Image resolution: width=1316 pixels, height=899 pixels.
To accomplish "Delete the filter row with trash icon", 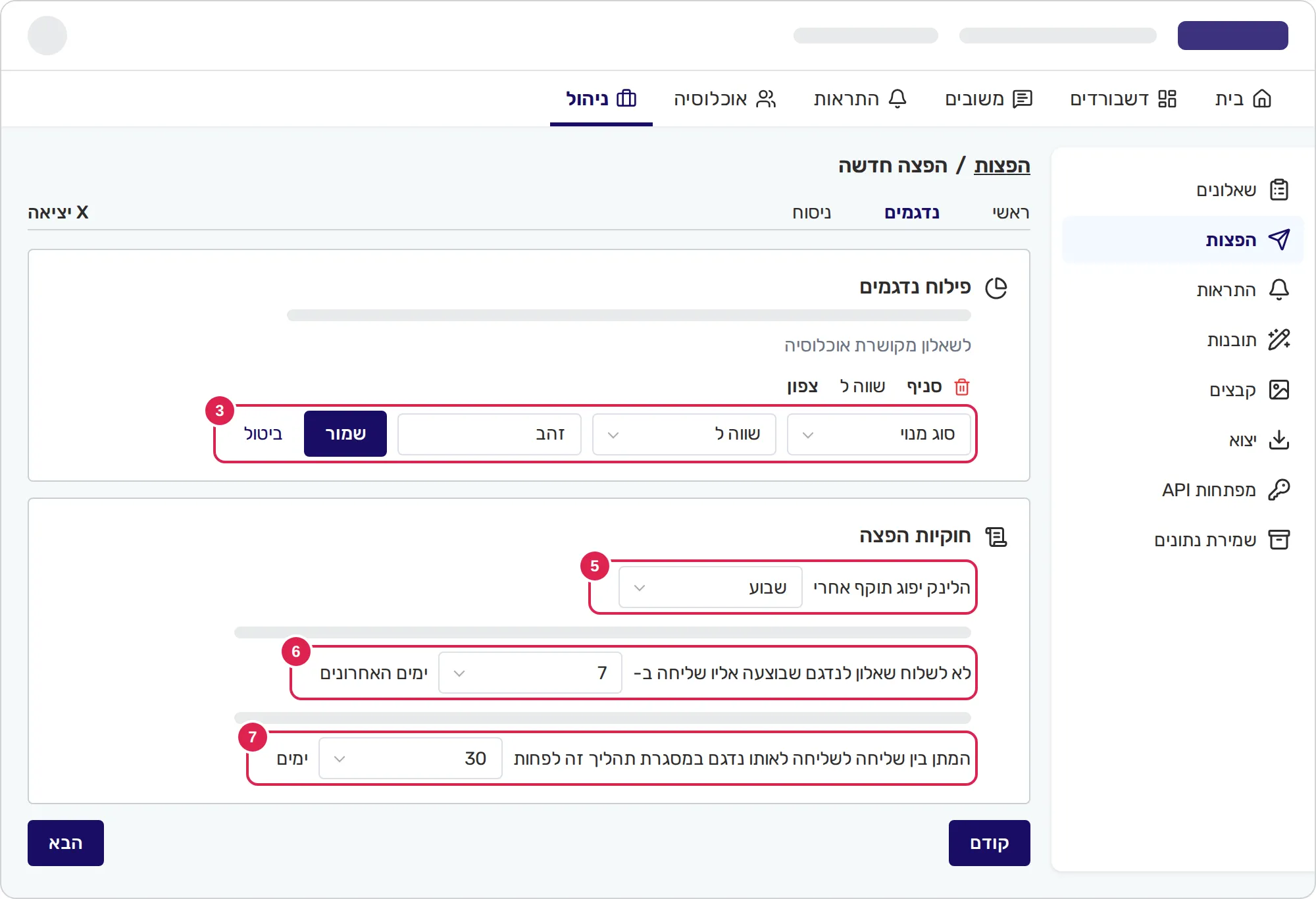I will point(962,386).
